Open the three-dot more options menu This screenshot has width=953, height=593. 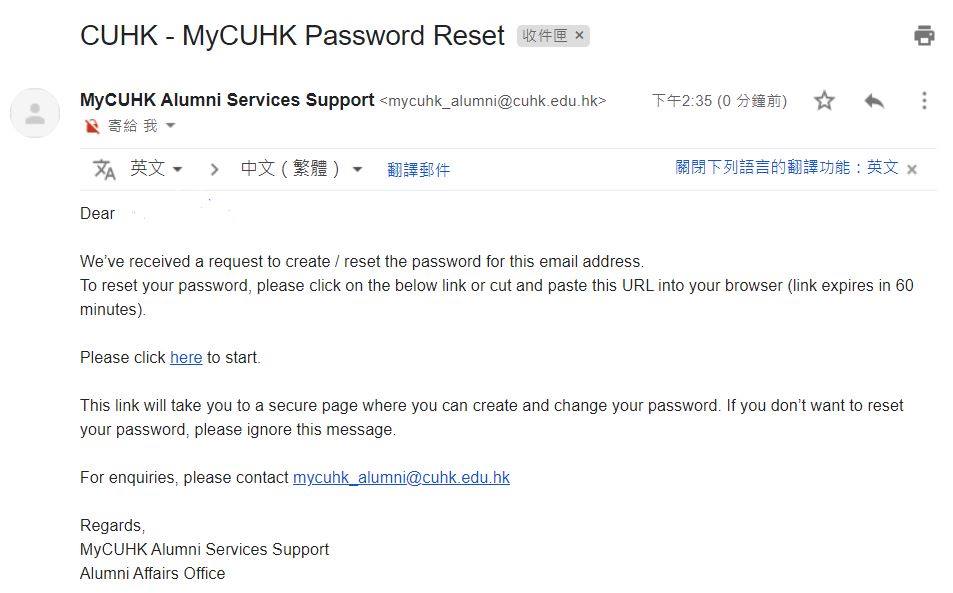pos(924,100)
